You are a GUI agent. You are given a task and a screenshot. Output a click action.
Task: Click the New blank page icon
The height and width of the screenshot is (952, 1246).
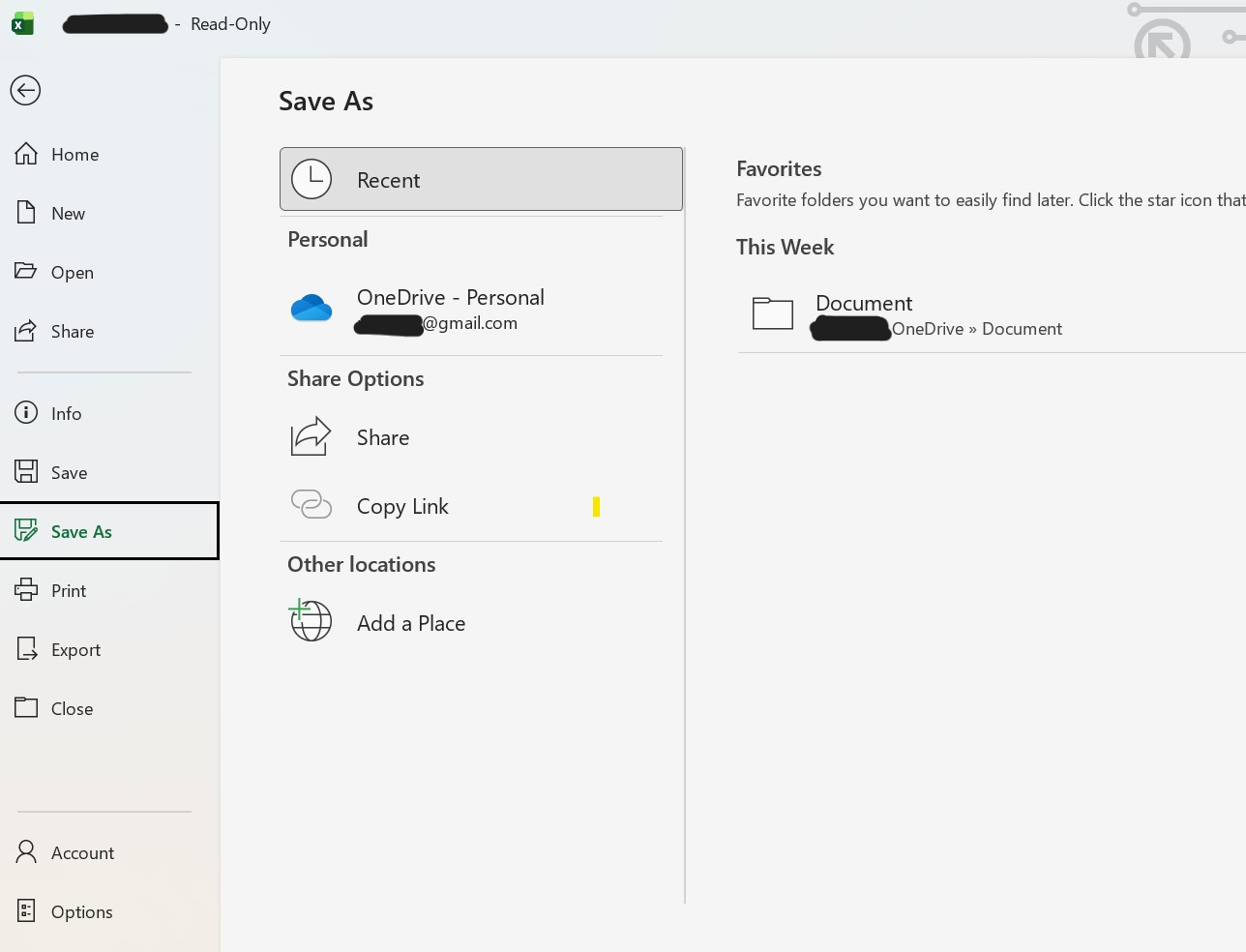point(26,213)
